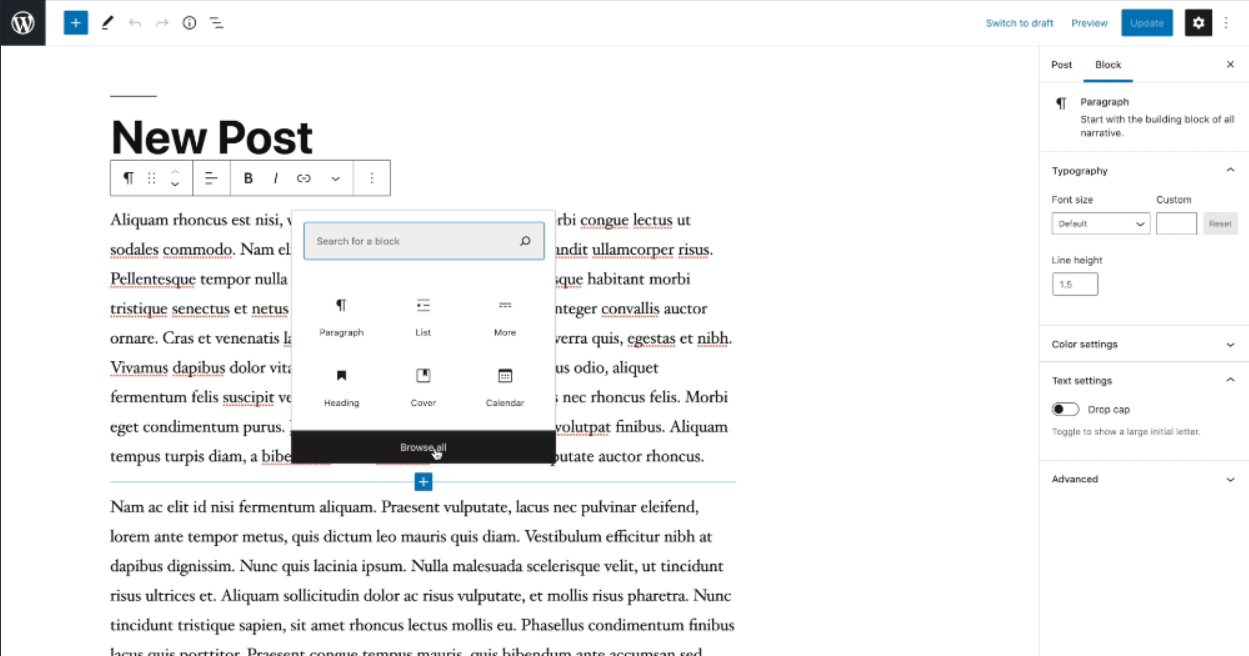
Task: Open the block list view icon
Action: (216, 22)
